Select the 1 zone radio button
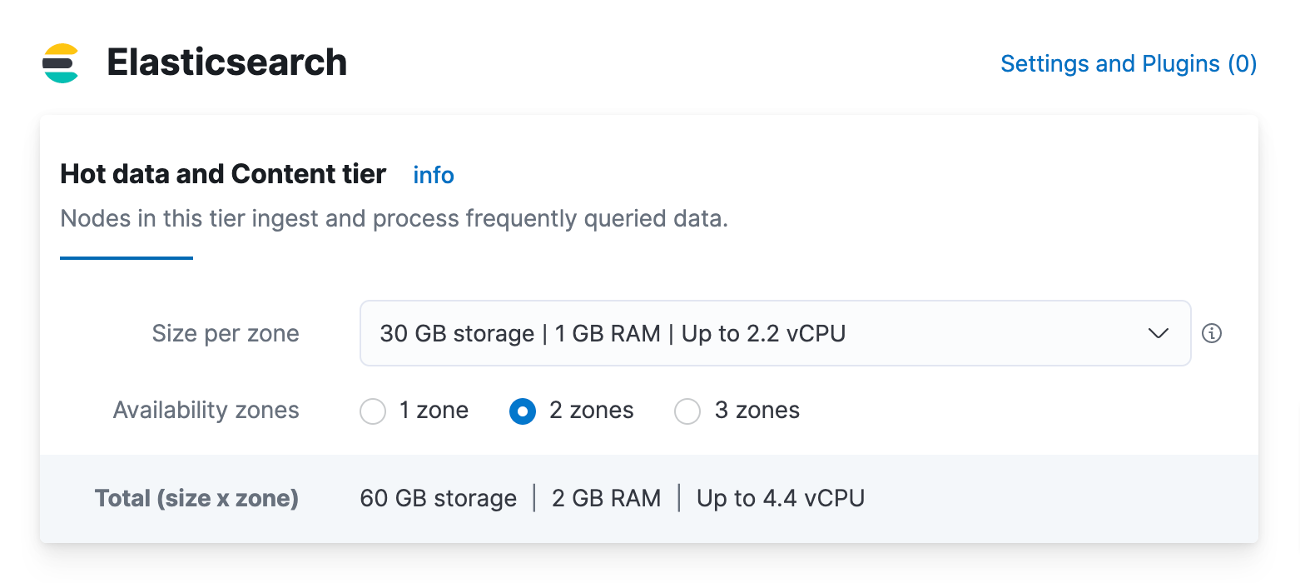The image size is (1300, 583). click(373, 411)
